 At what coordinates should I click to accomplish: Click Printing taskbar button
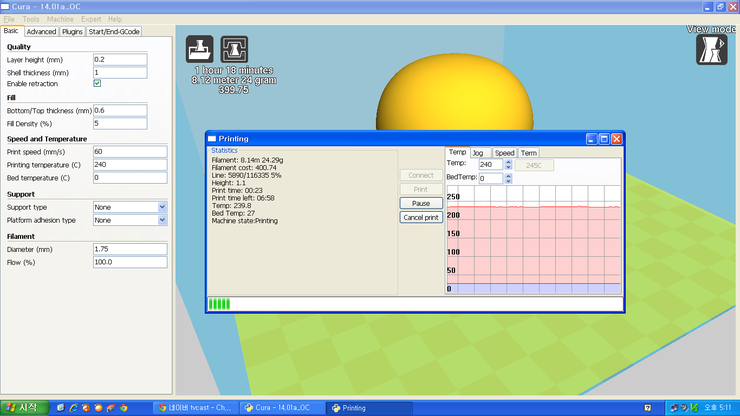click(370, 408)
